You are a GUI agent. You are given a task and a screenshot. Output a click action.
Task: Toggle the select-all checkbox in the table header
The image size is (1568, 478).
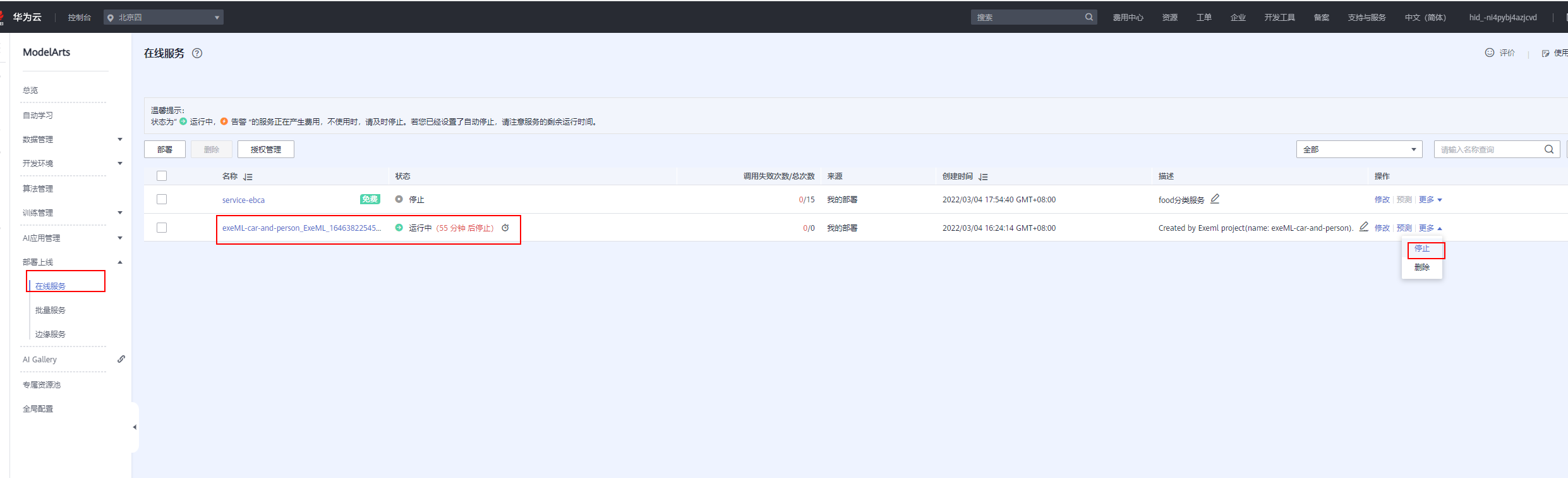tap(162, 176)
